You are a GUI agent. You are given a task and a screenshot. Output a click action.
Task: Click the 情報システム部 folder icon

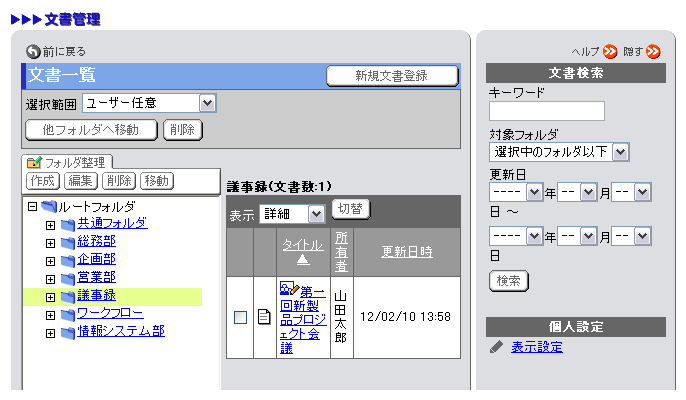pyautogui.click(x=68, y=333)
